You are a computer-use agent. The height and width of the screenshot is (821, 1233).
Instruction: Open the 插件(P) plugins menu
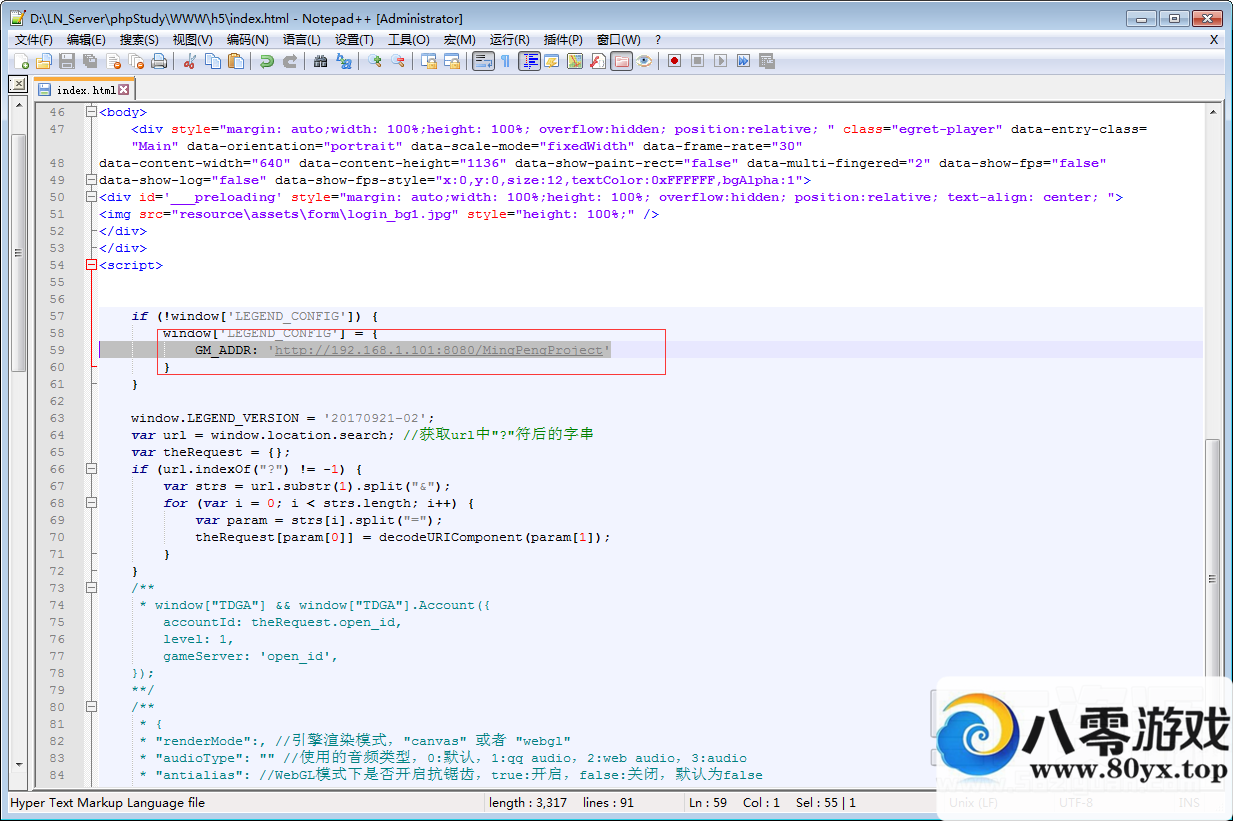coord(563,40)
